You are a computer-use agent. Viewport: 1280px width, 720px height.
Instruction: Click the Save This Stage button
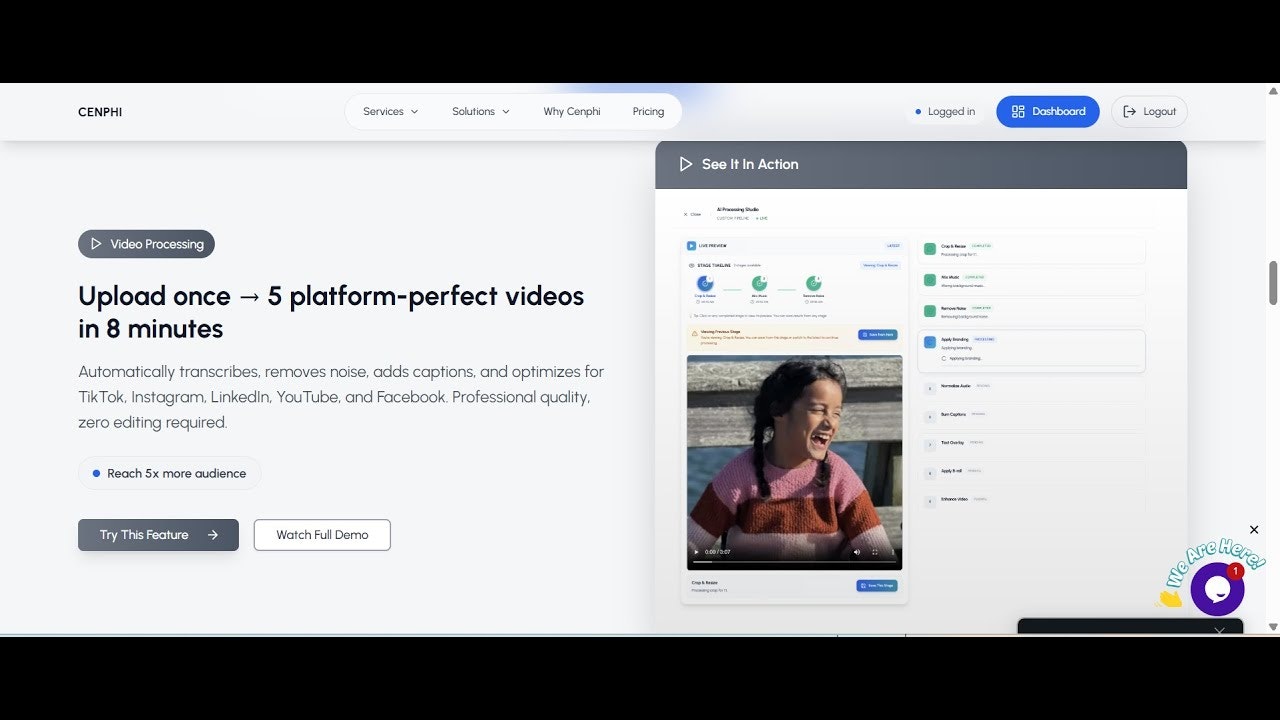[877, 586]
